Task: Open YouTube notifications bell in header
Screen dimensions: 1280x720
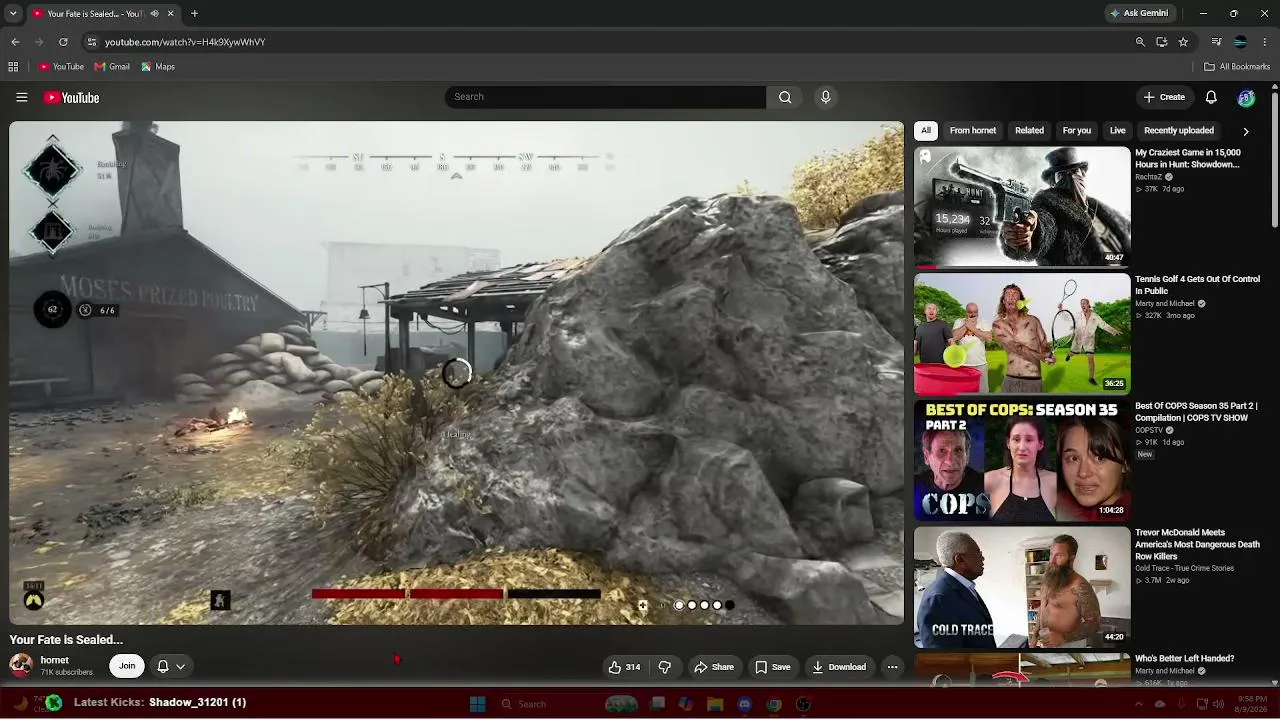Action: click(x=1211, y=97)
